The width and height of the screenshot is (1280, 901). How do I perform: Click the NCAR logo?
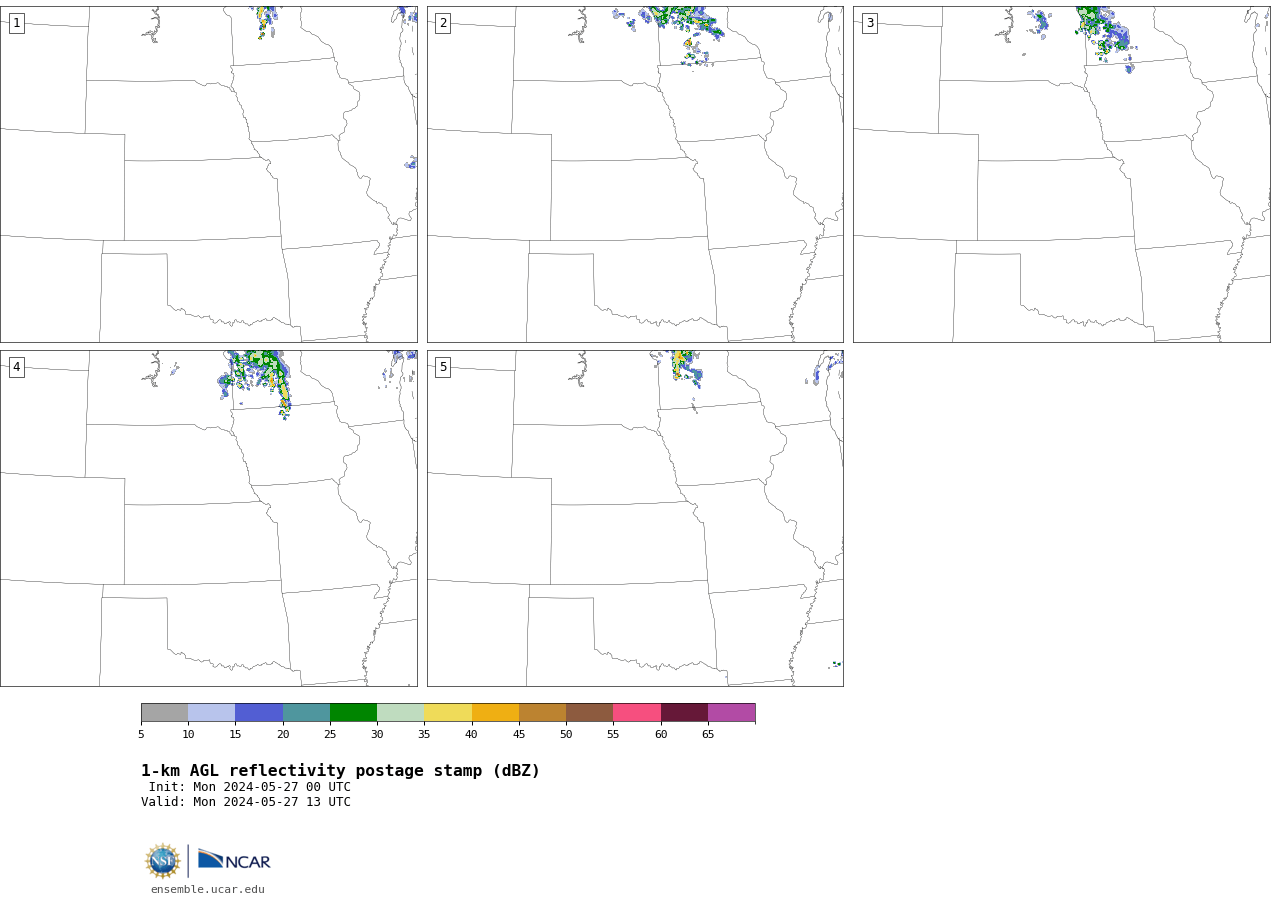[234, 860]
